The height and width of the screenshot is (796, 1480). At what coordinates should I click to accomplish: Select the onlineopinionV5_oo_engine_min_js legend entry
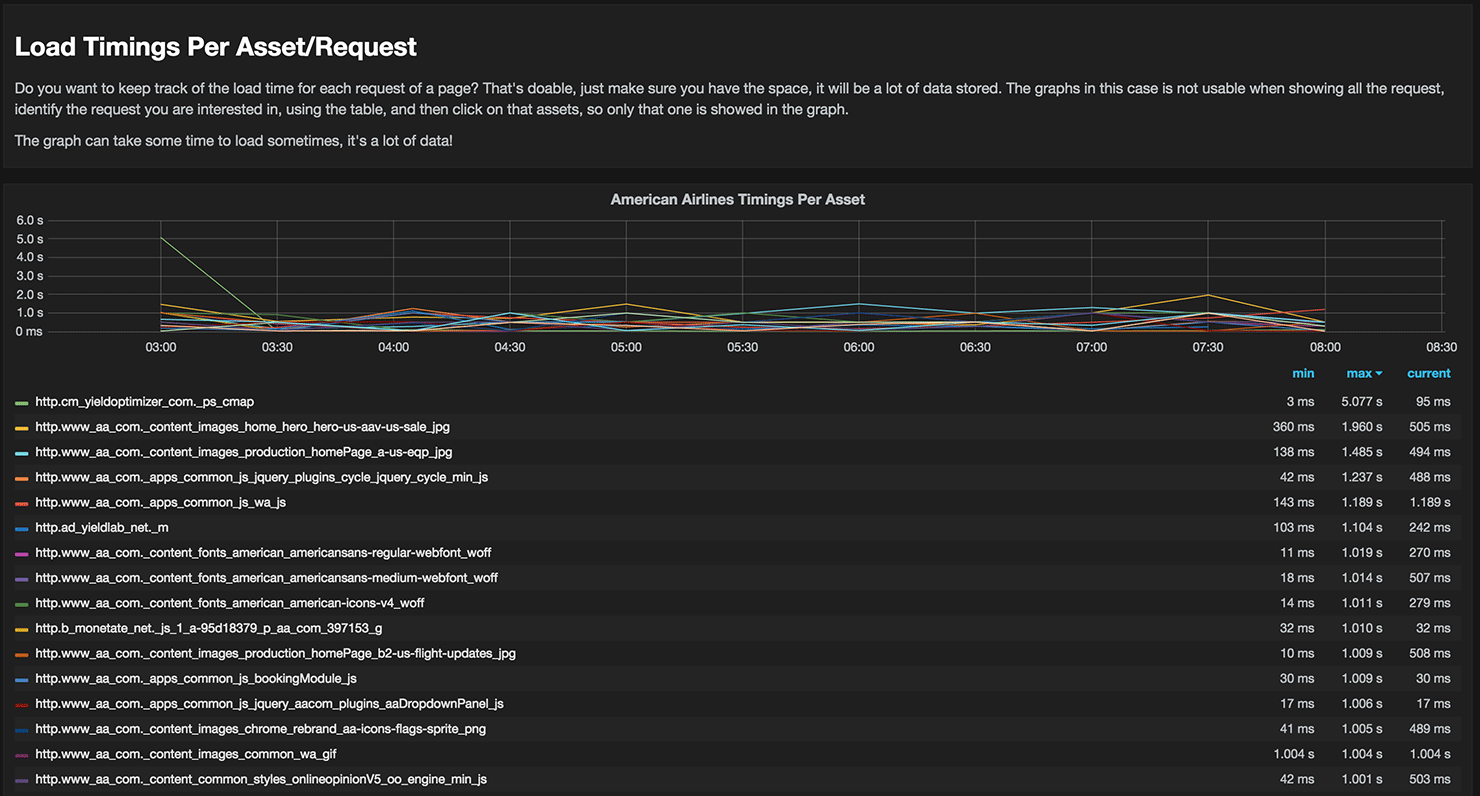pyautogui.click(x=261, y=779)
